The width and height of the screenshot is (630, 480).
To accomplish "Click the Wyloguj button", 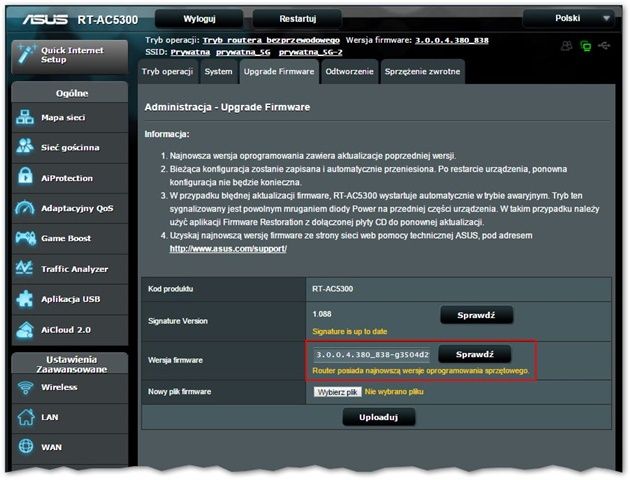I will pos(199,19).
